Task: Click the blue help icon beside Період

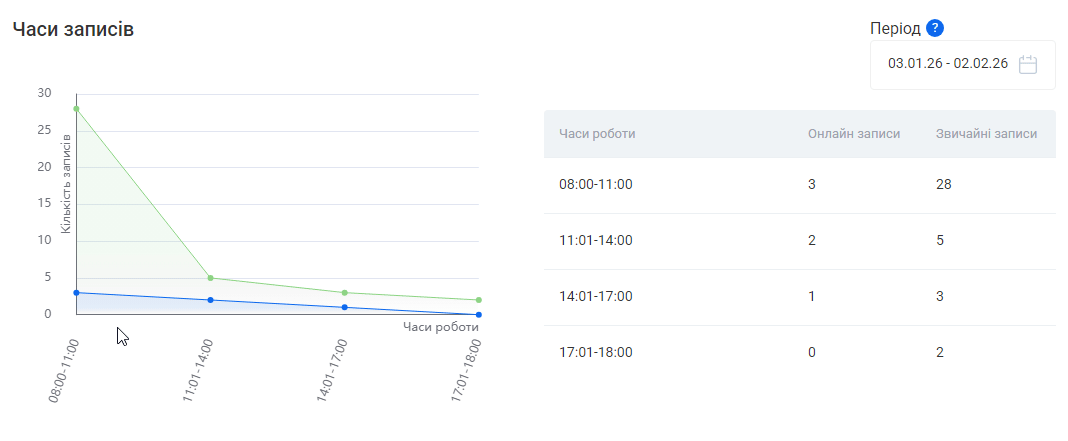Action: point(935,28)
